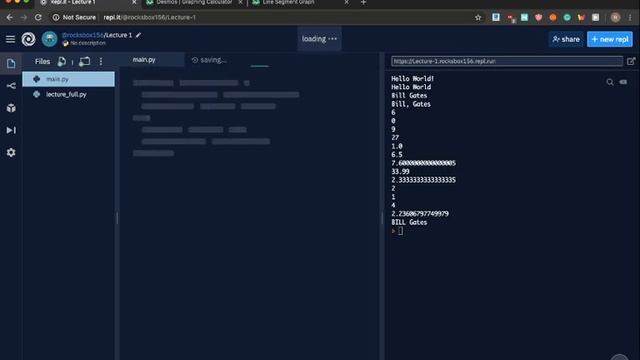
Task: Clear the console output
Action: (x=623, y=82)
